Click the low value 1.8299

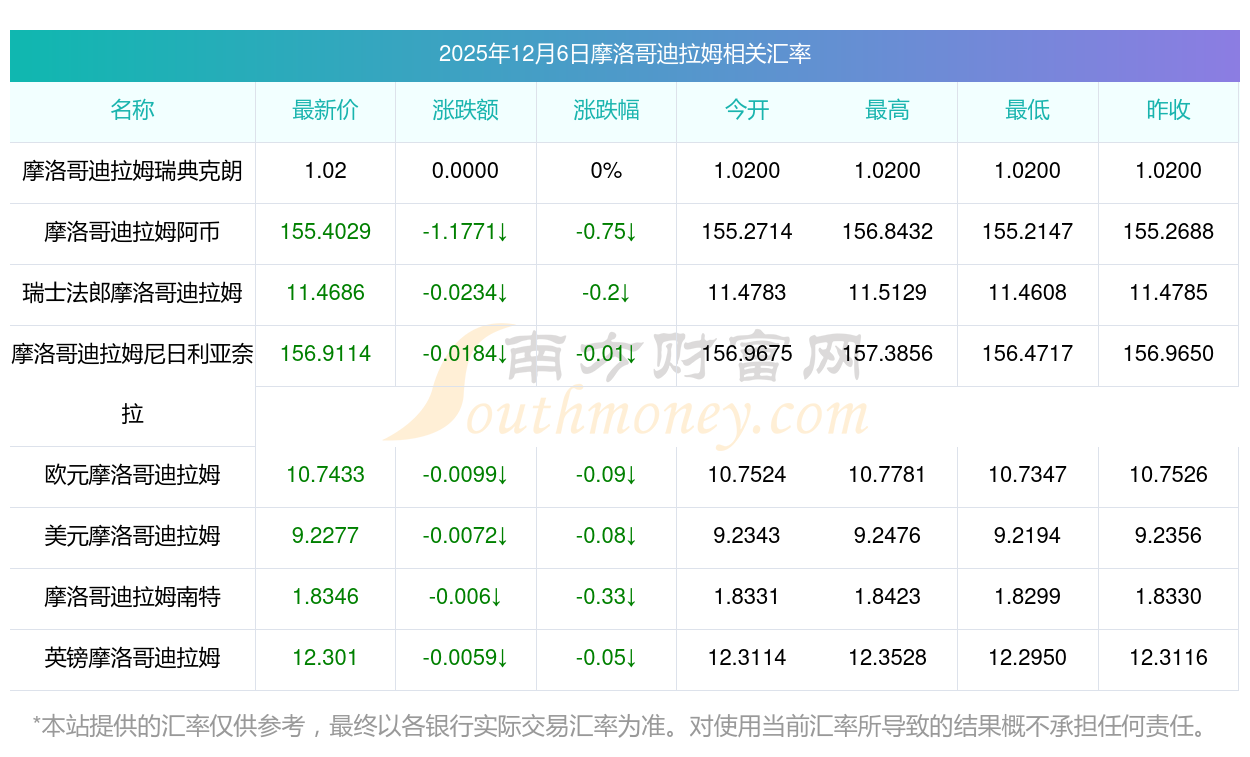1028,597
